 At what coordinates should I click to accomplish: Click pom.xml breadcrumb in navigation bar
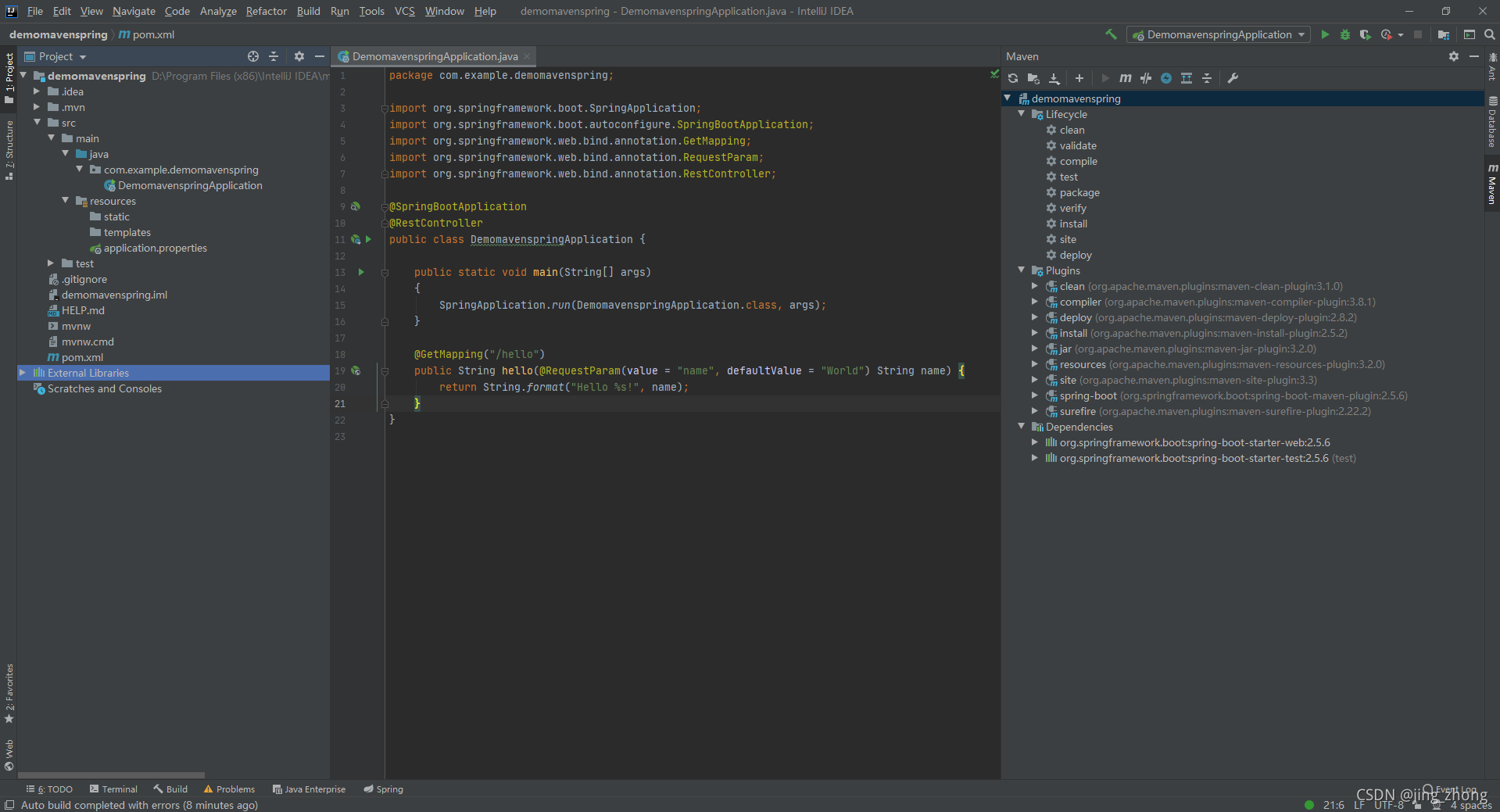tap(146, 34)
